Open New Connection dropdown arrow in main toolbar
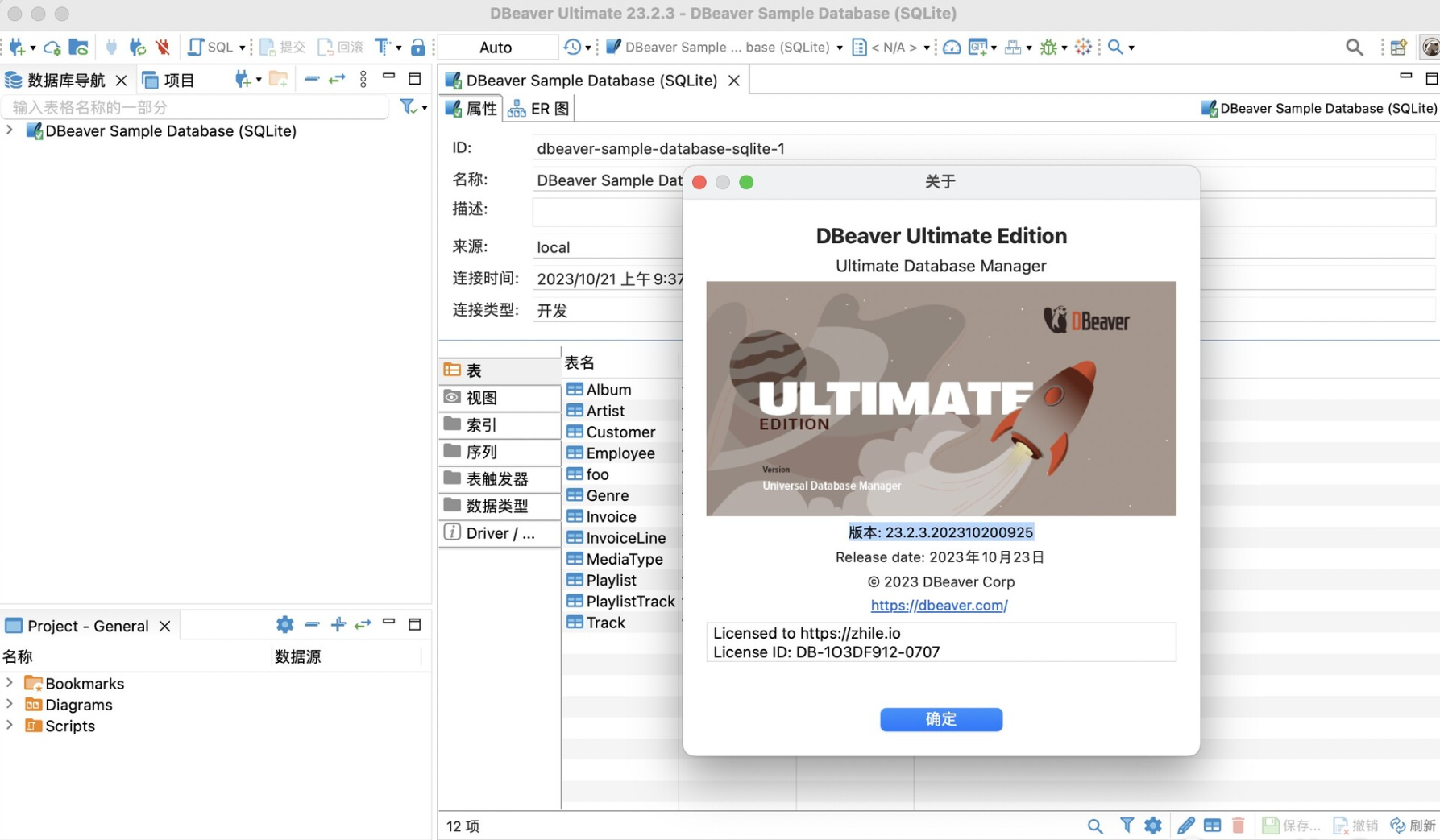1440x840 pixels. pos(32,48)
